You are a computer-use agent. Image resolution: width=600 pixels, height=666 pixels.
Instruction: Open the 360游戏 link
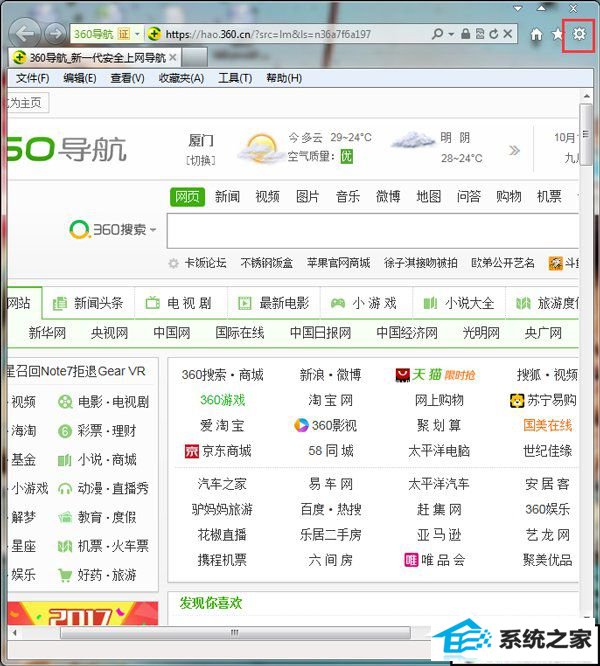223,400
